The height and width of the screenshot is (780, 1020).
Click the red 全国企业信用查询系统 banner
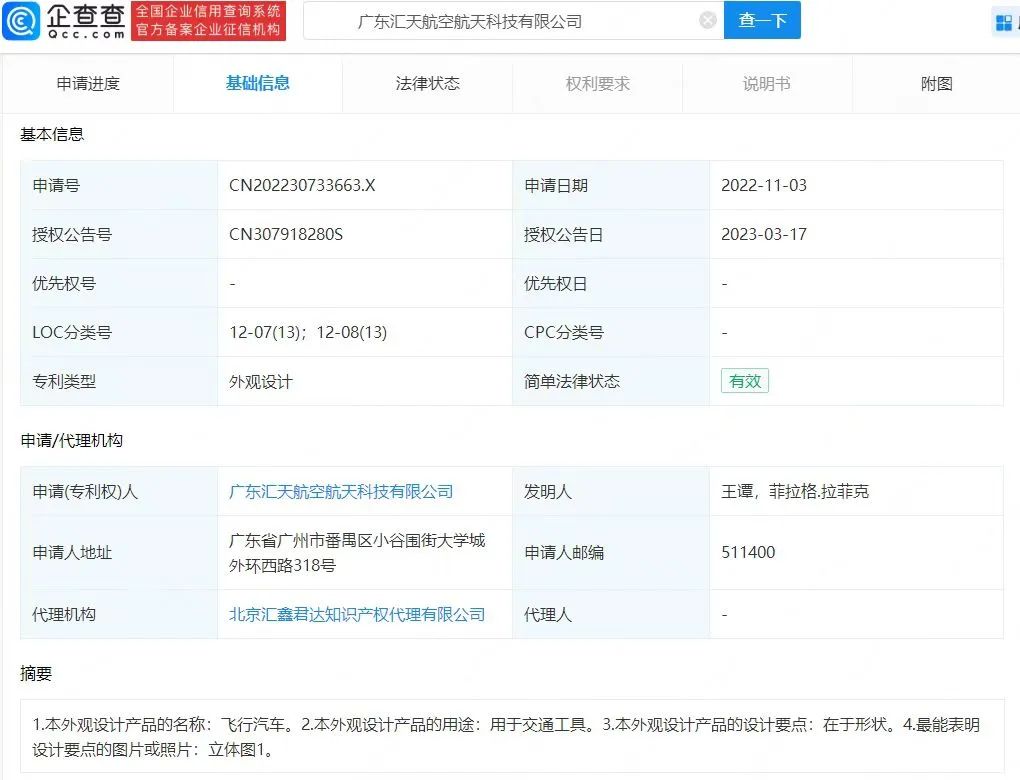click(x=208, y=21)
